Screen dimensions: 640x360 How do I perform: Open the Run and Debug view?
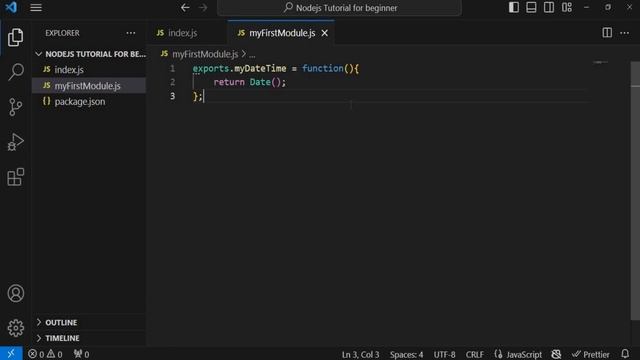click(x=16, y=142)
